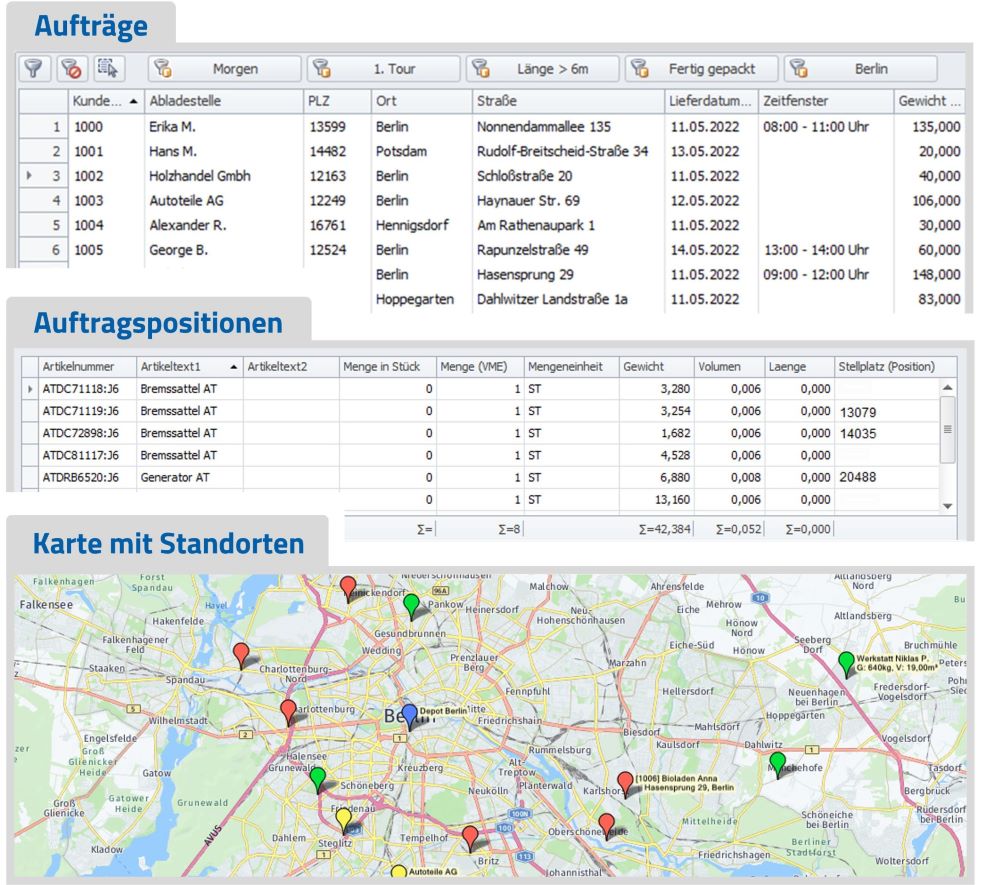1000x885 pixels.
Task: Click the selection cursor icon in Aufträge toolbar
Action: pyautogui.click(x=108, y=68)
